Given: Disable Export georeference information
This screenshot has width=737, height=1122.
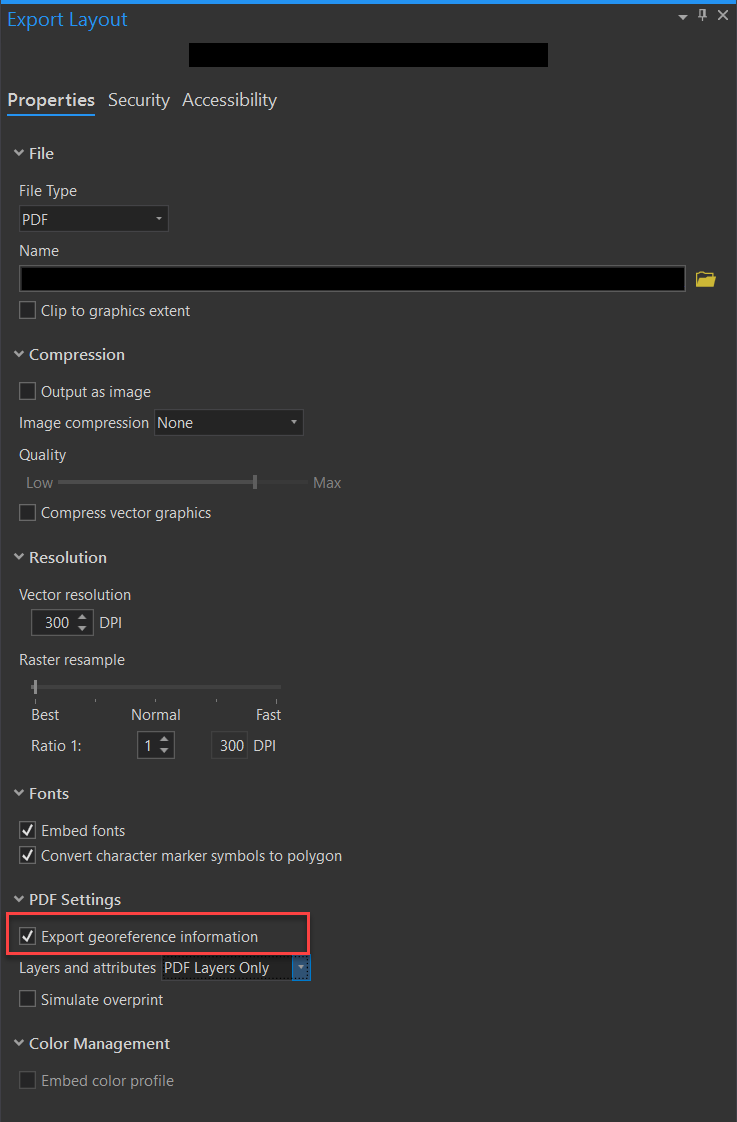Looking at the screenshot, I should (x=29, y=934).
